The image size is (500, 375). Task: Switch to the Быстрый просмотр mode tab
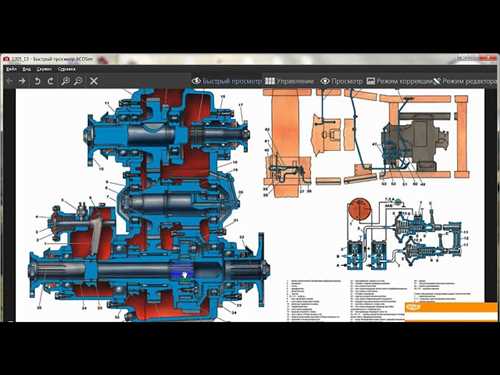pyautogui.click(x=227, y=81)
